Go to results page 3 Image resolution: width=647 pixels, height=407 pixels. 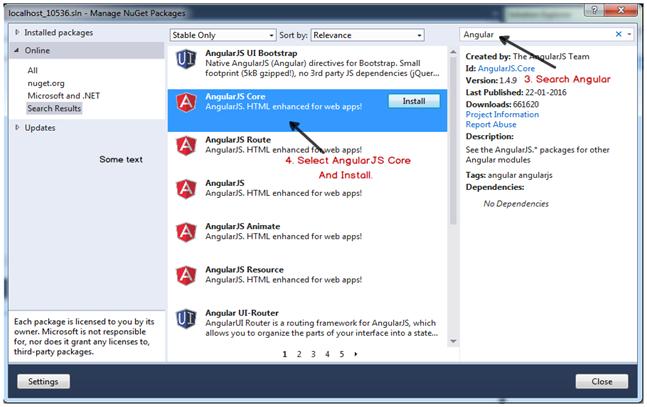(x=313, y=354)
